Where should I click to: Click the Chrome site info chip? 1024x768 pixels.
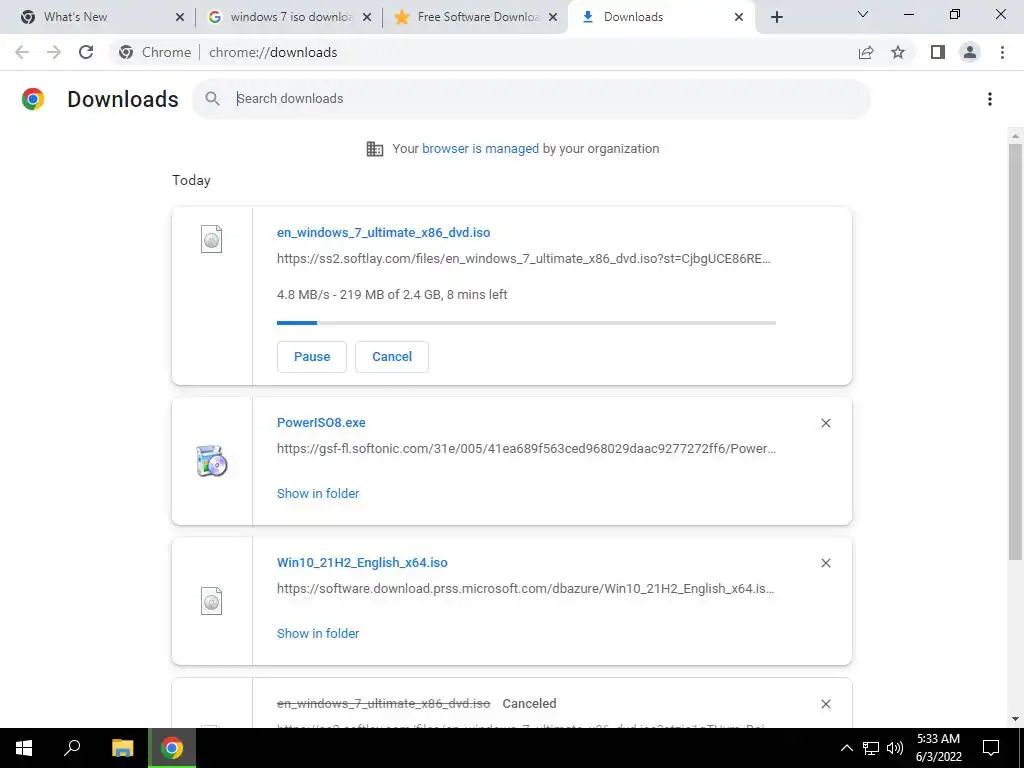coord(156,52)
